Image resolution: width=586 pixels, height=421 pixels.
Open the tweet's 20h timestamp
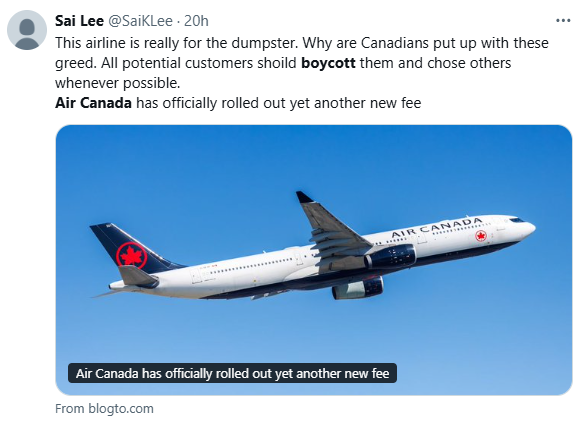click(196, 21)
